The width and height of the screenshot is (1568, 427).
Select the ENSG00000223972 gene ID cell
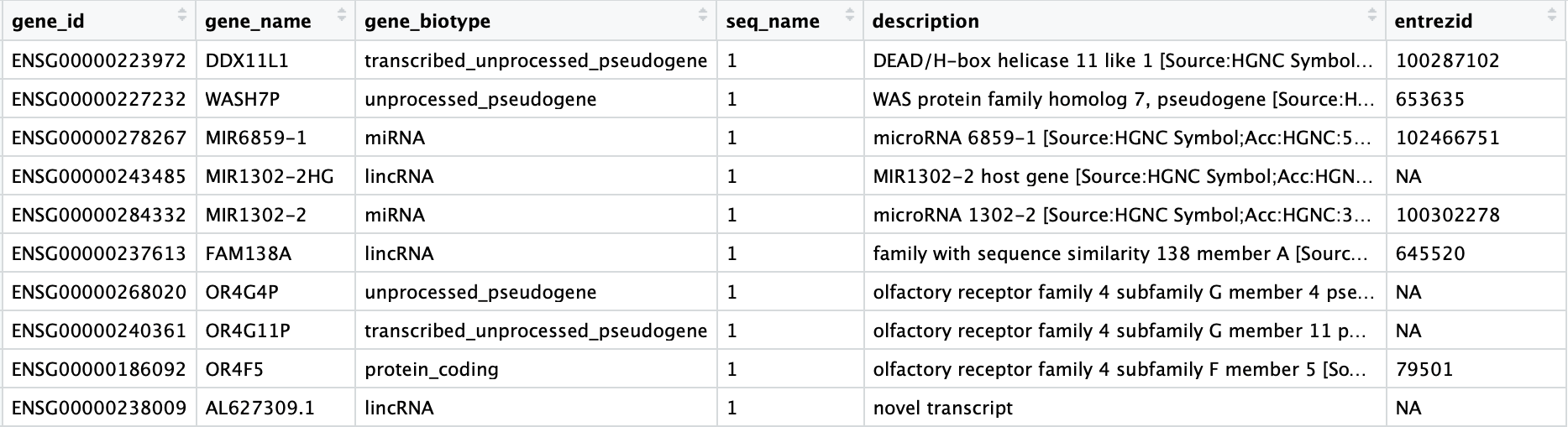(98, 61)
